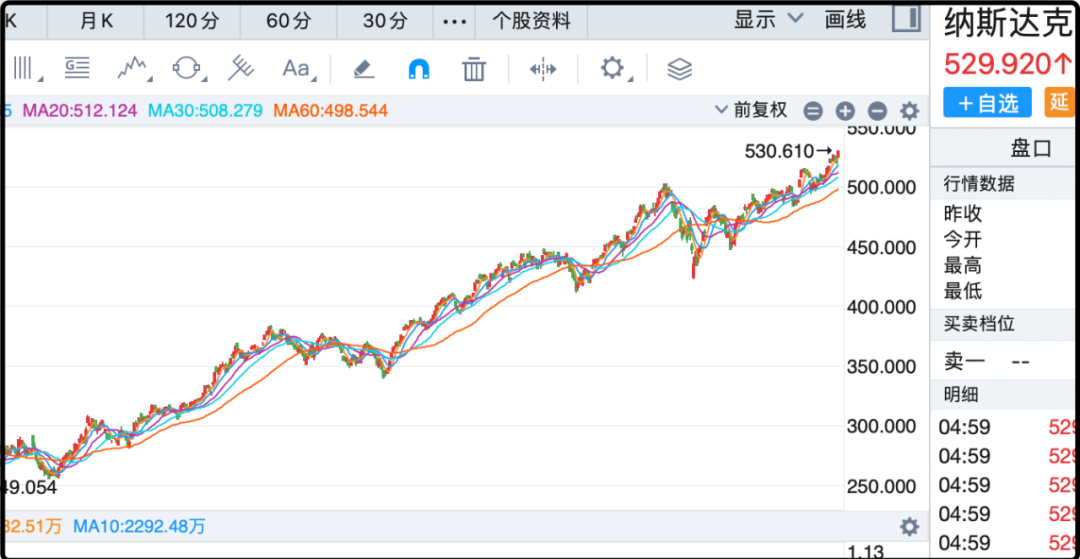Toggle the right side panel visibility
The width and height of the screenshot is (1080, 559).
tap(906, 19)
